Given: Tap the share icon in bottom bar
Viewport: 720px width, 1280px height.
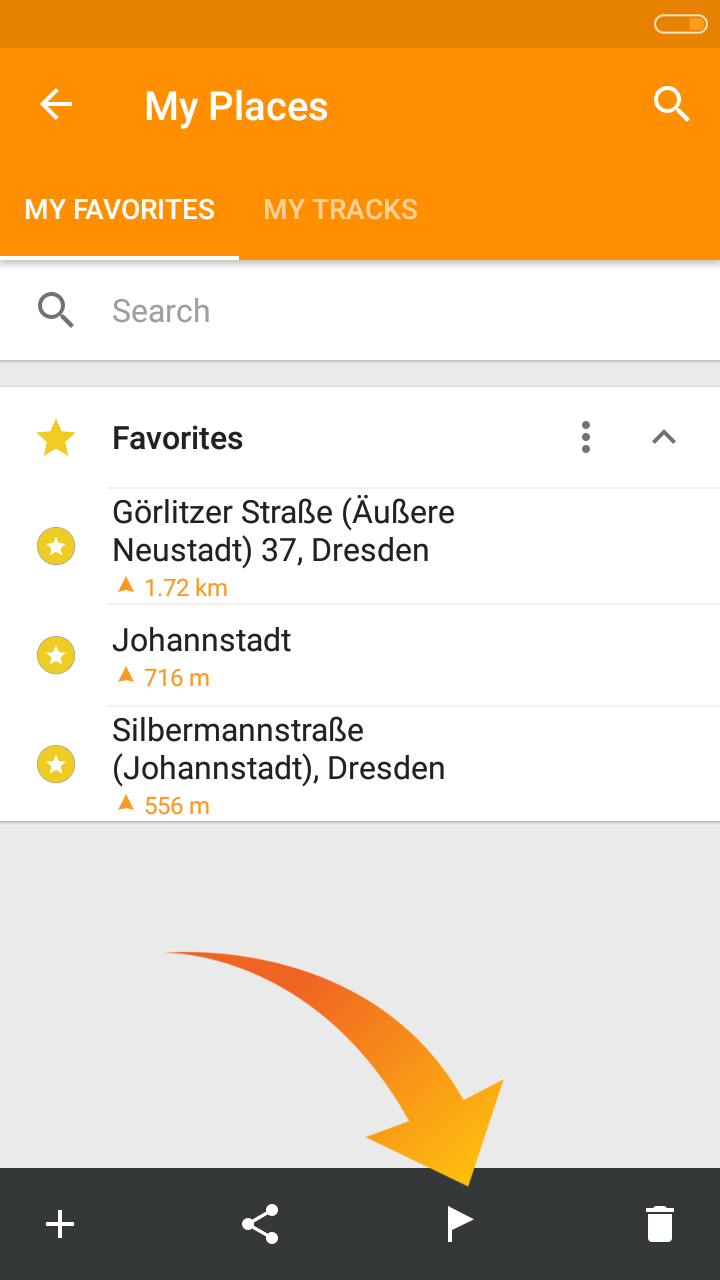Looking at the screenshot, I should tap(260, 1224).
